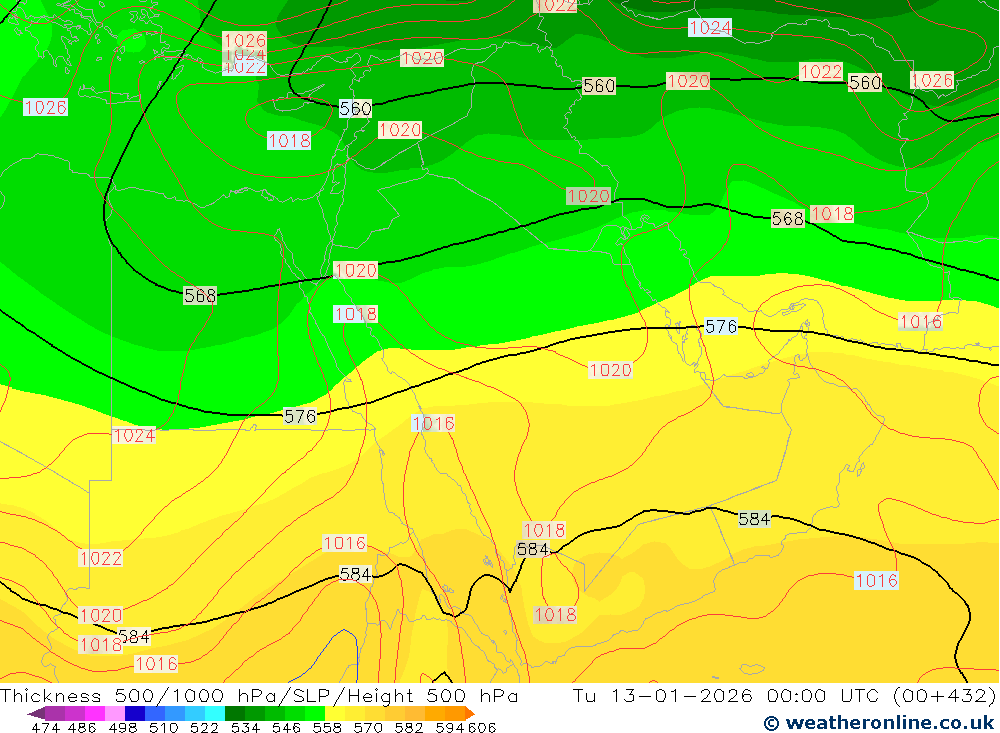
Task: Click the darkest green legend swatch
Action: [x=235, y=713]
